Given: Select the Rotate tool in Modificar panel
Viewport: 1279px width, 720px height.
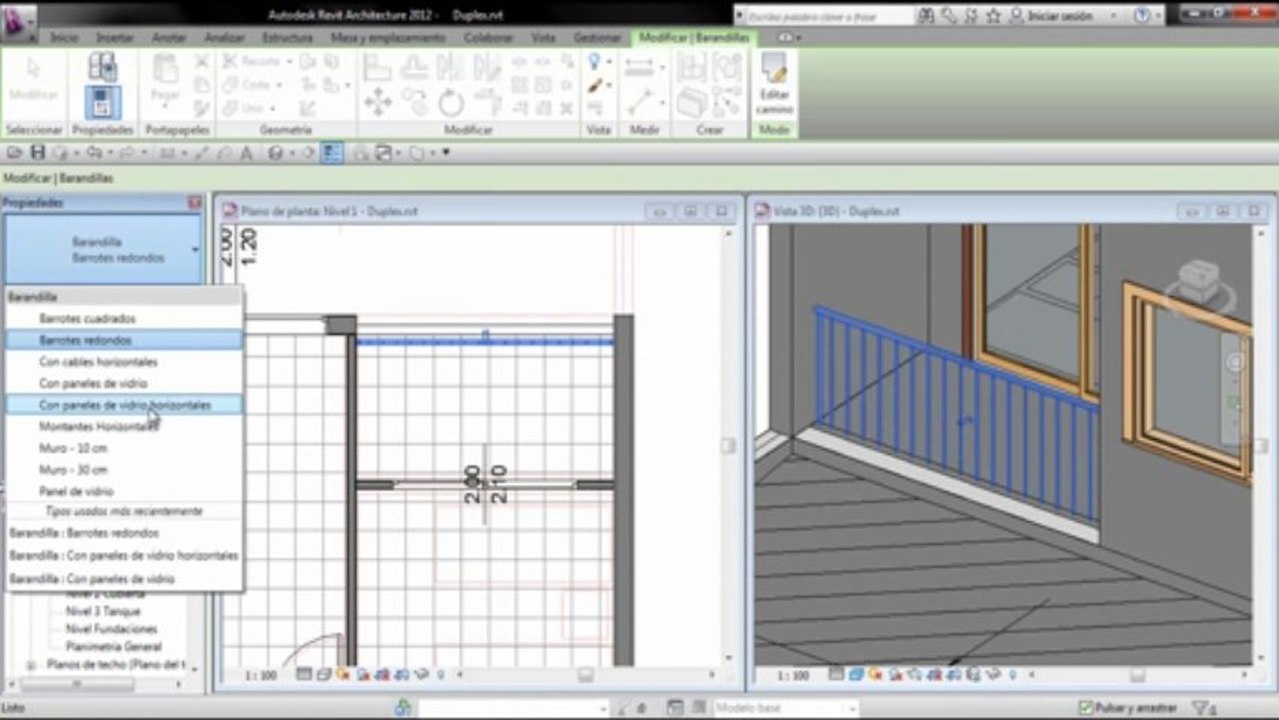Looking at the screenshot, I should pos(451,102).
